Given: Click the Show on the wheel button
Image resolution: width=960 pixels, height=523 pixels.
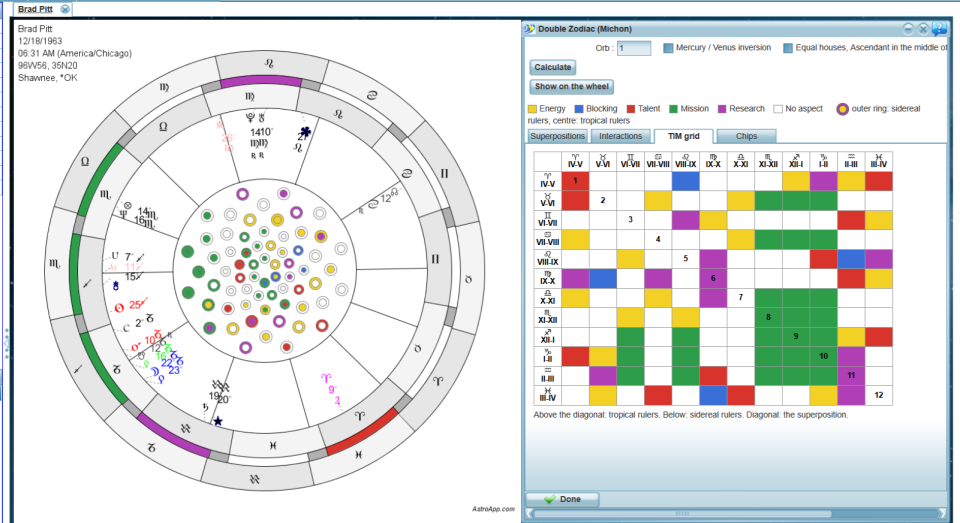Looking at the screenshot, I should click(572, 86).
